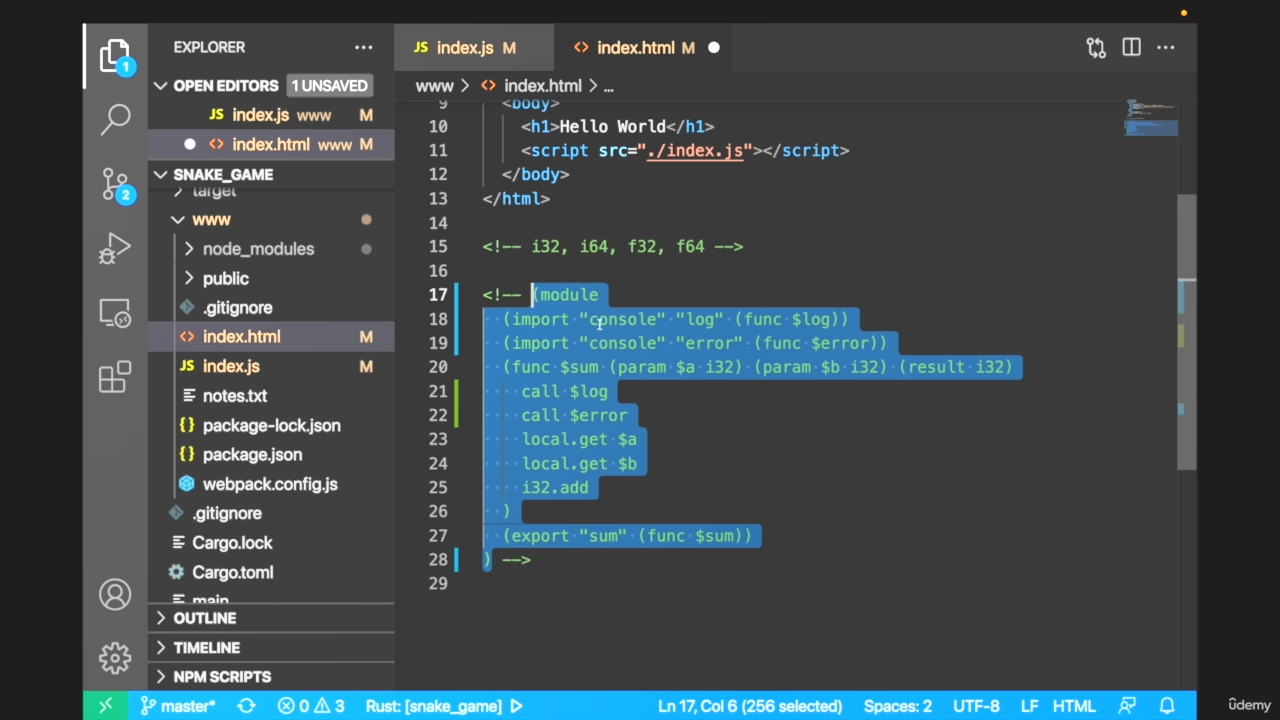The height and width of the screenshot is (720, 1280).
Task: Expand the public folder
Action: (226, 278)
